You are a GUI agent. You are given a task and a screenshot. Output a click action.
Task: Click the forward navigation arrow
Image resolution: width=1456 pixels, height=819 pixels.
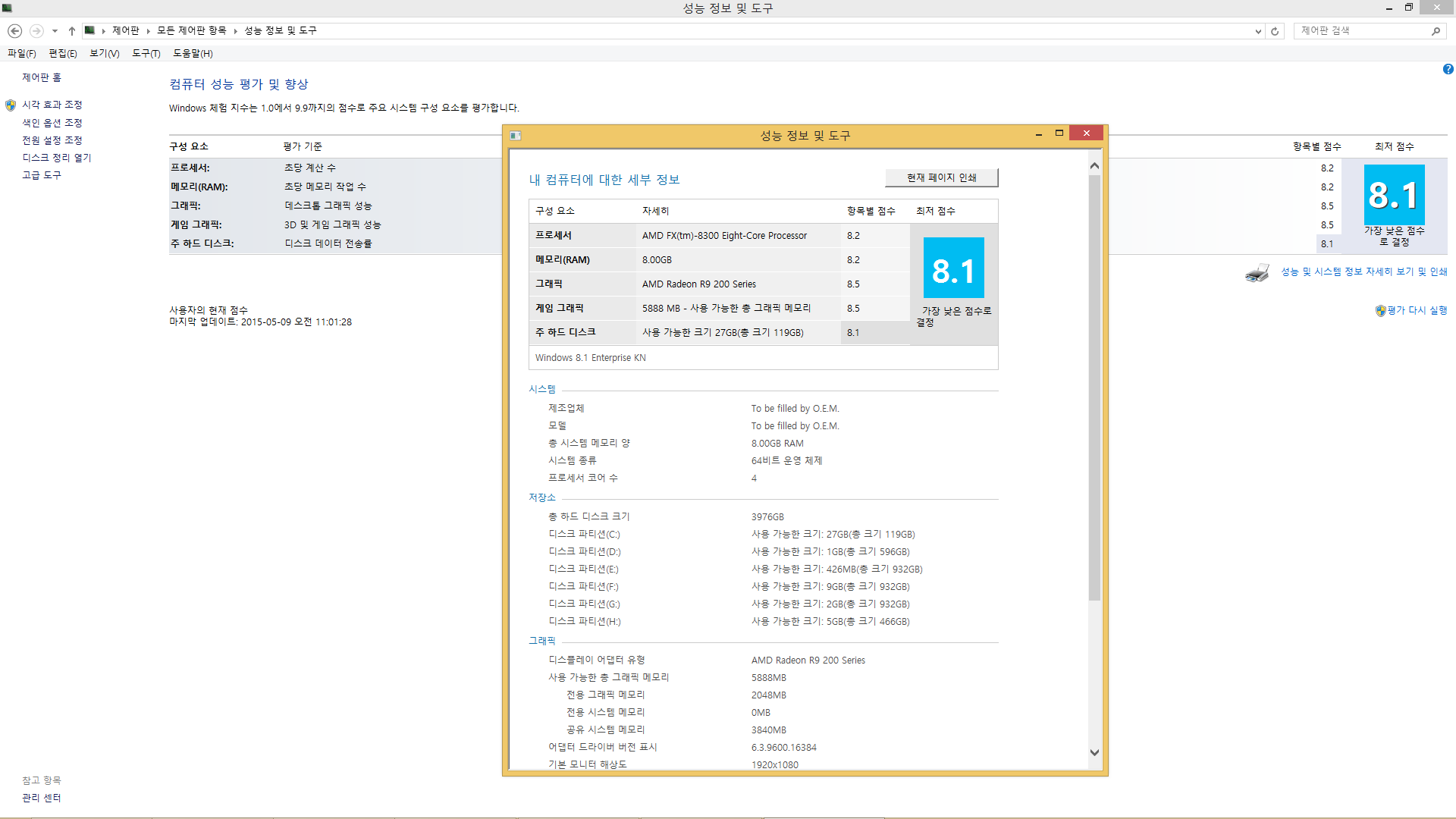coord(36,31)
